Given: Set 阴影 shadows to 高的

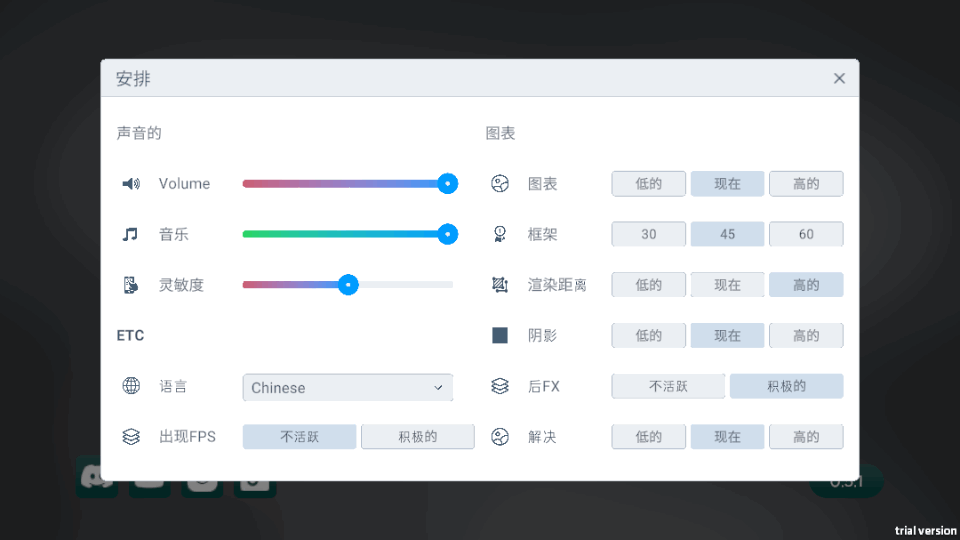Looking at the screenshot, I should pos(806,336).
